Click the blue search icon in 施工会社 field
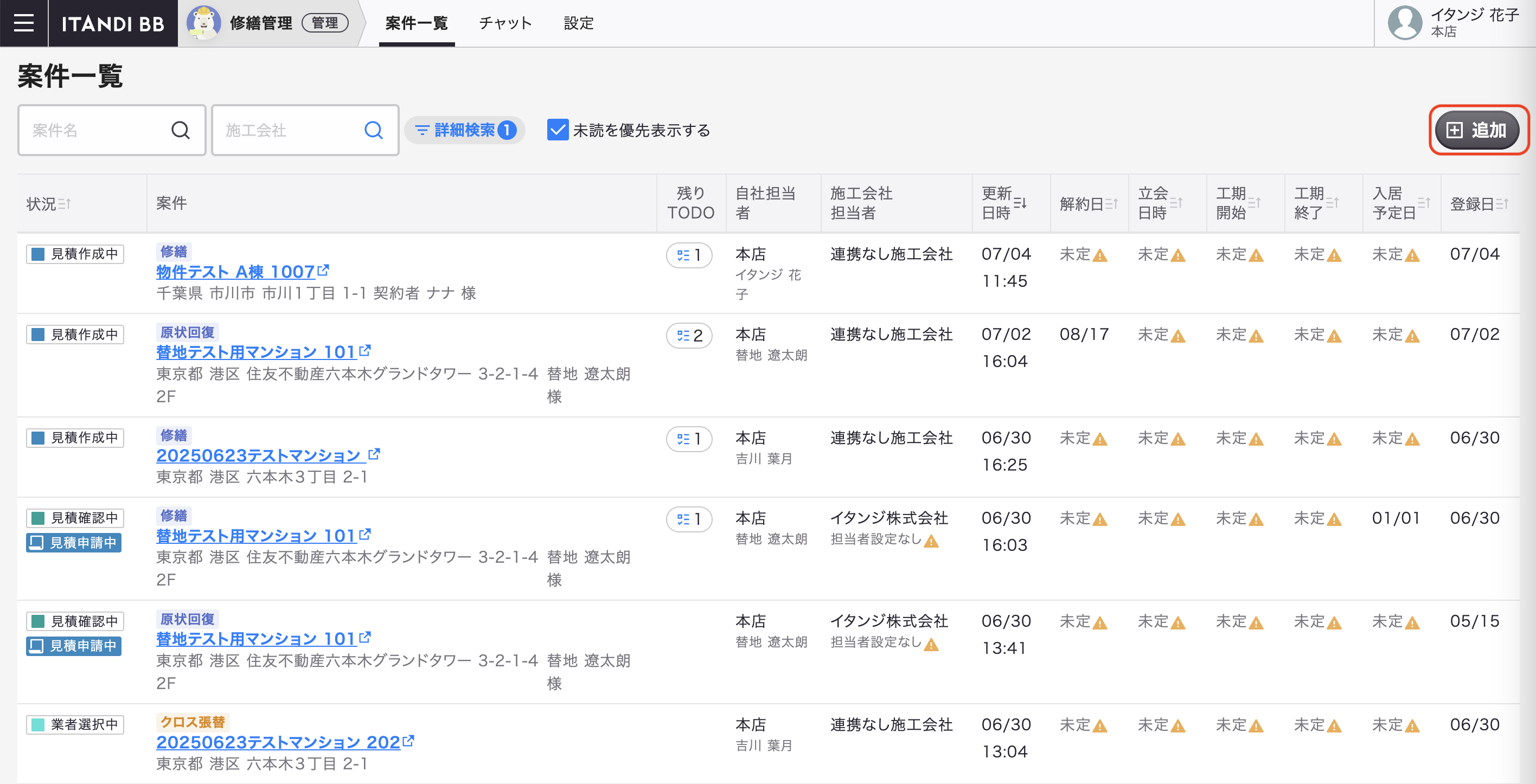 click(373, 130)
